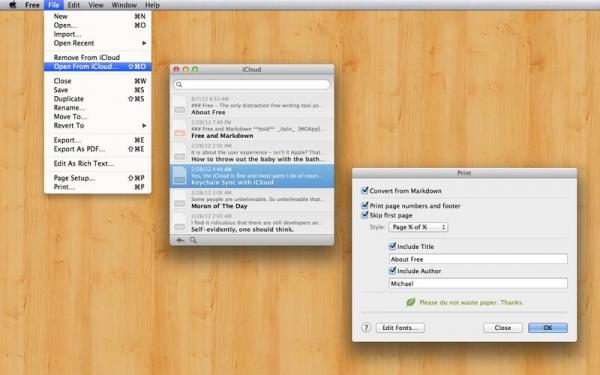Click author field containing Michael

pyautogui.click(x=478, y=284)
